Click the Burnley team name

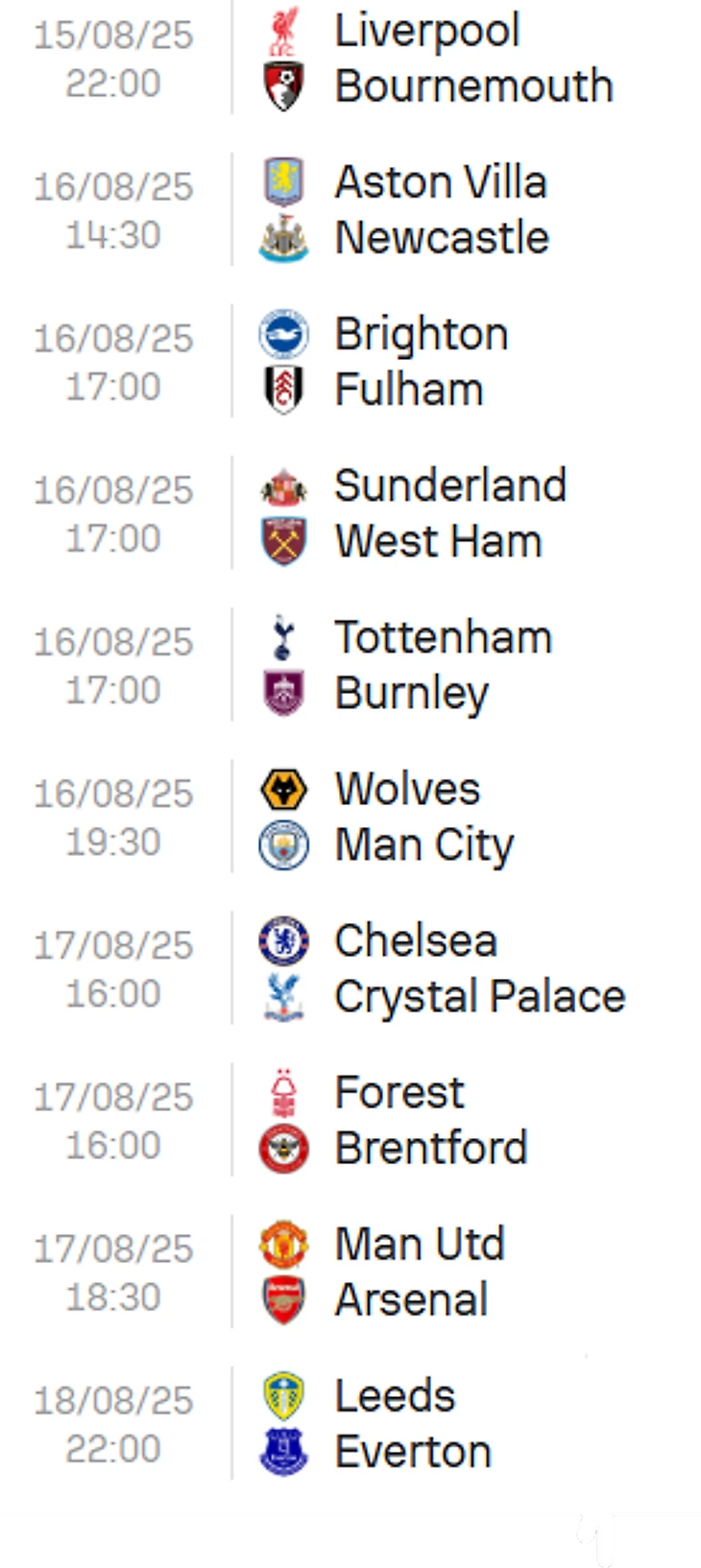click(x=411, y=693)
